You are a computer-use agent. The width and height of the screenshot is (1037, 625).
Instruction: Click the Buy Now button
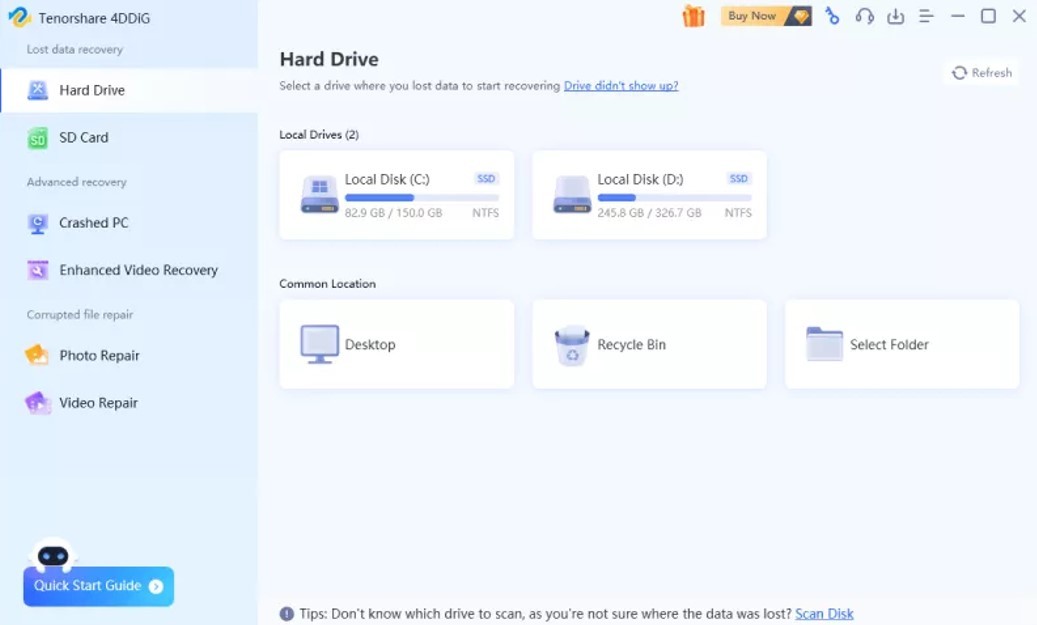point(765,16)
